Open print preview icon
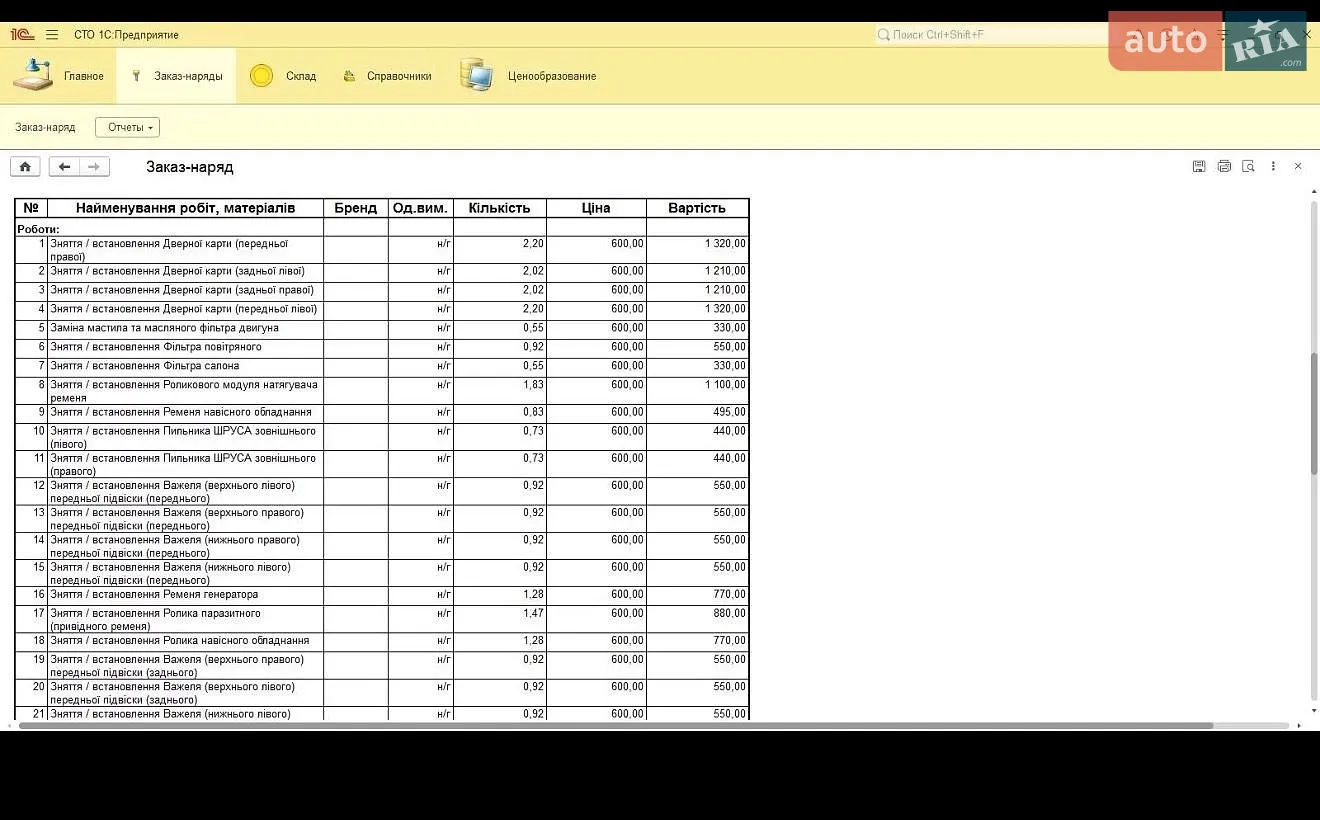This screenshot has width=1320, height=820. 1248,166
